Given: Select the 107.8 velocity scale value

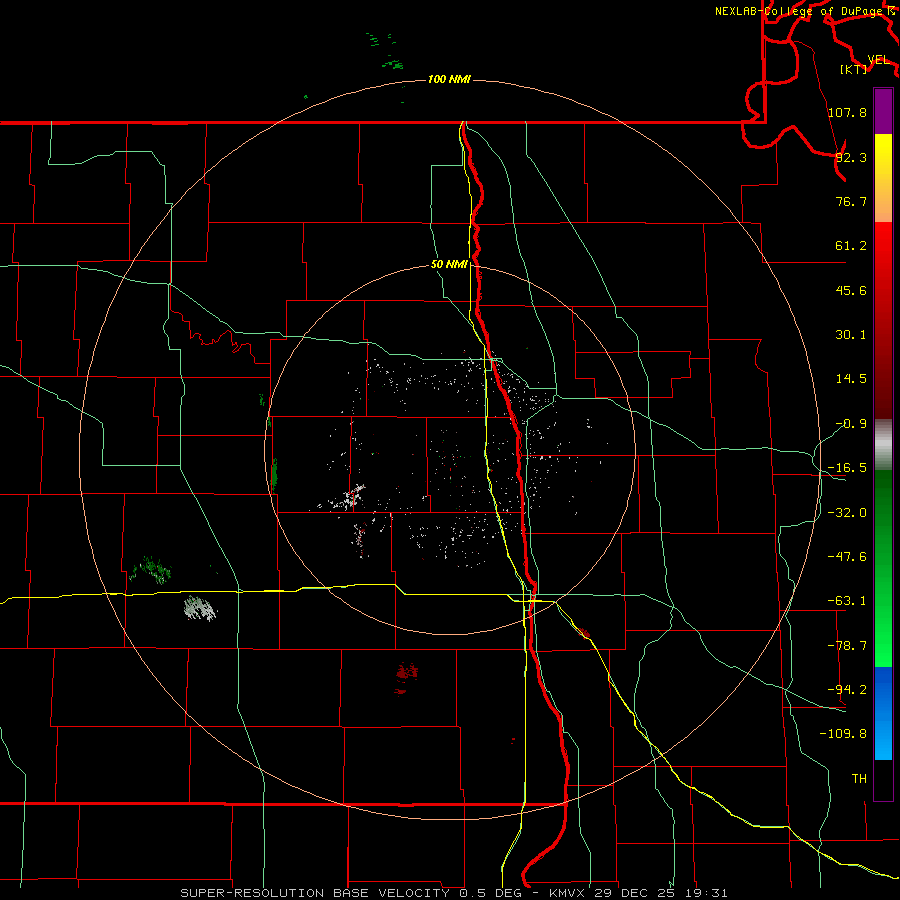Looking at the screenshot, I should (x=847, y=112).
